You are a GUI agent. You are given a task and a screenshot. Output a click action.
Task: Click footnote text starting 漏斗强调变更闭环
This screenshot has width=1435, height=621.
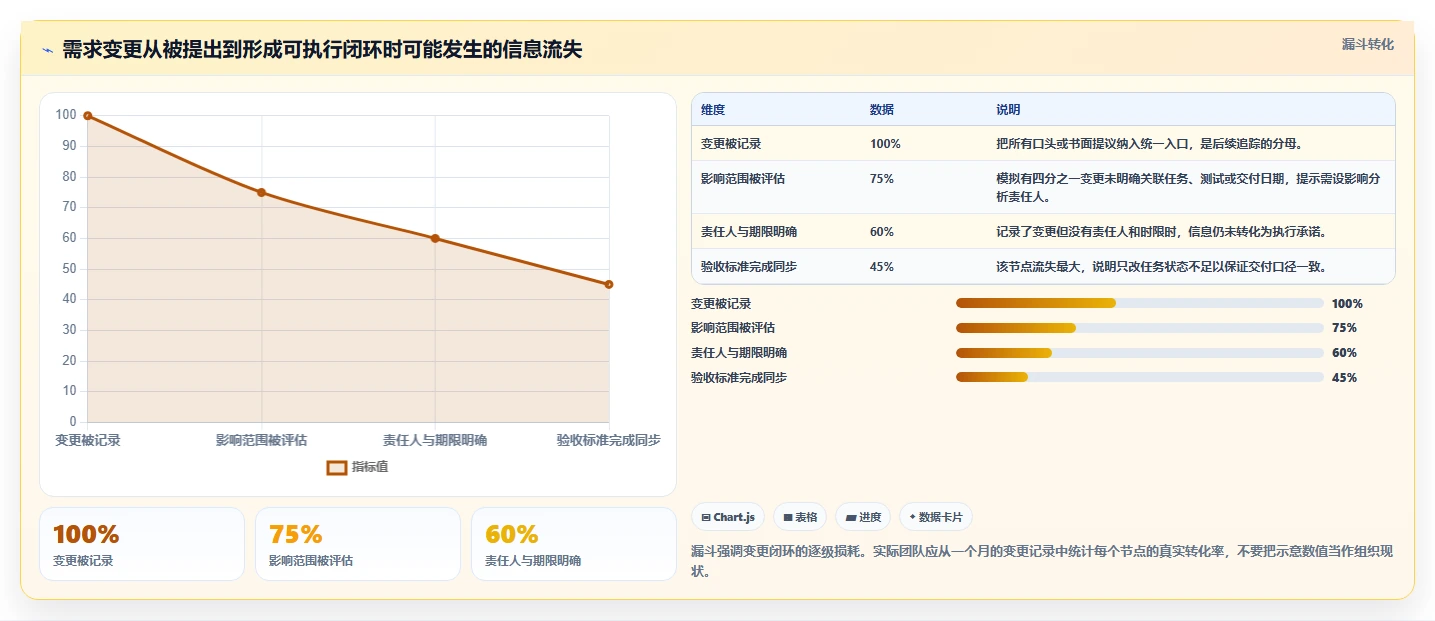click(x=1042, y=561)
